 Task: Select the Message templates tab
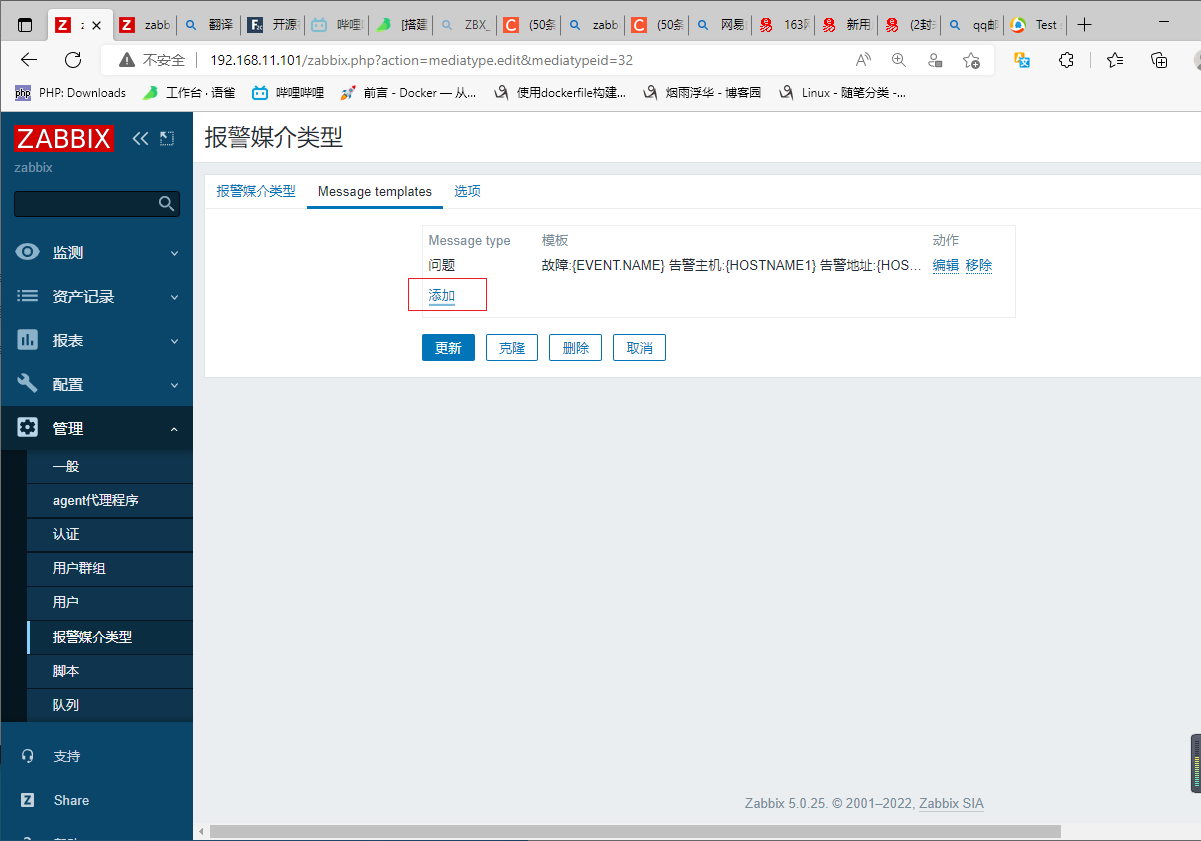(375, 191)
